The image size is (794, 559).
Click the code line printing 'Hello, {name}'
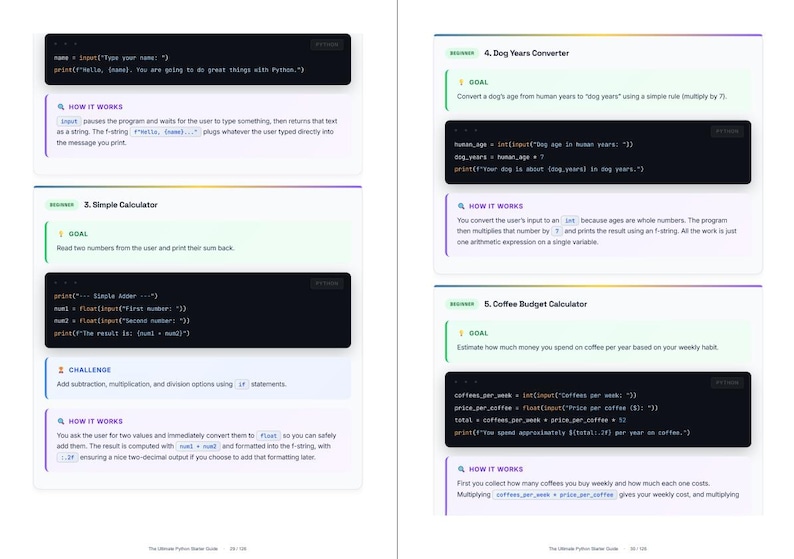pos(179,70)
